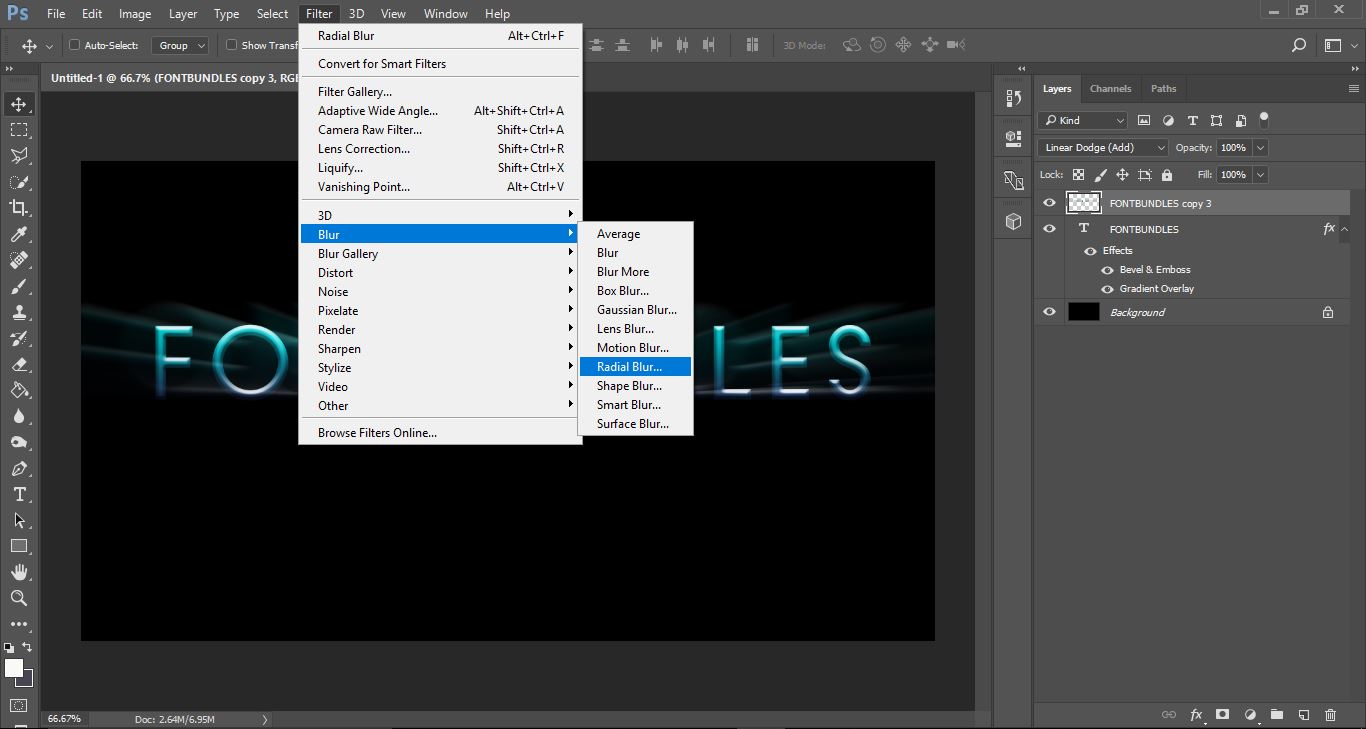The height and width of the screenshot is (729, 1366).
Task: Select the Path Selection tool
Action: [x=18, y=520]
